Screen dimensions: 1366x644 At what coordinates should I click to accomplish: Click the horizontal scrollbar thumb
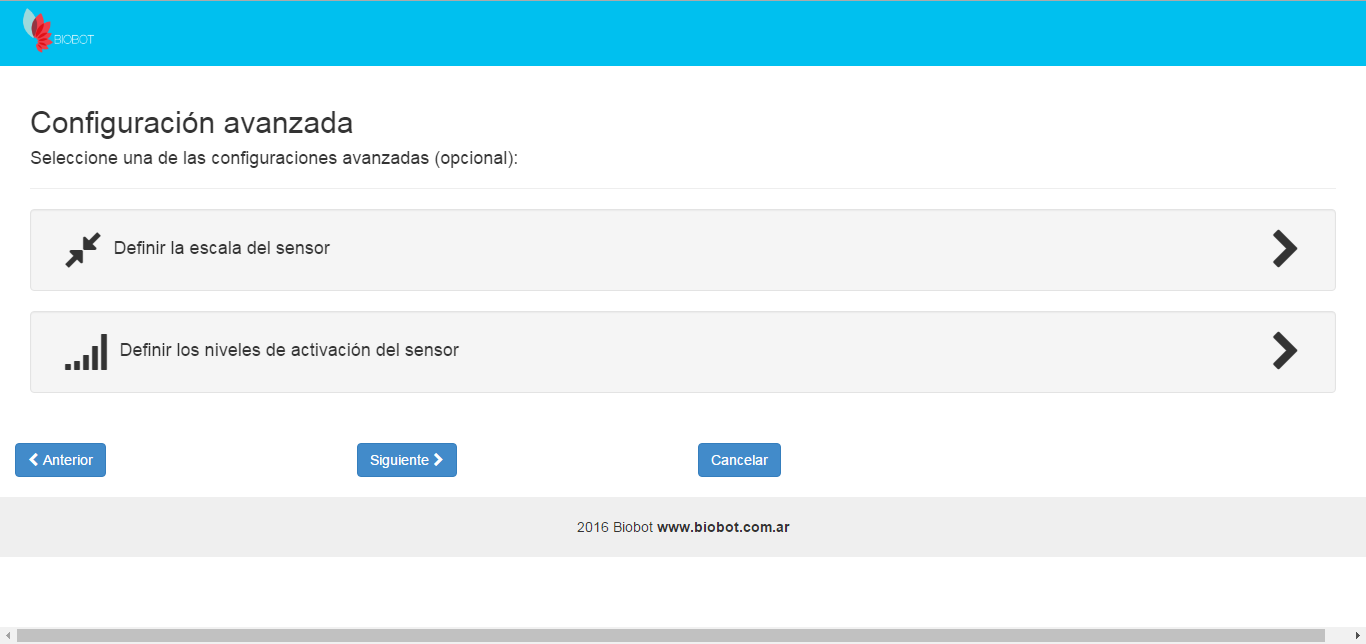pyautogui.click(x=670, y=636)
